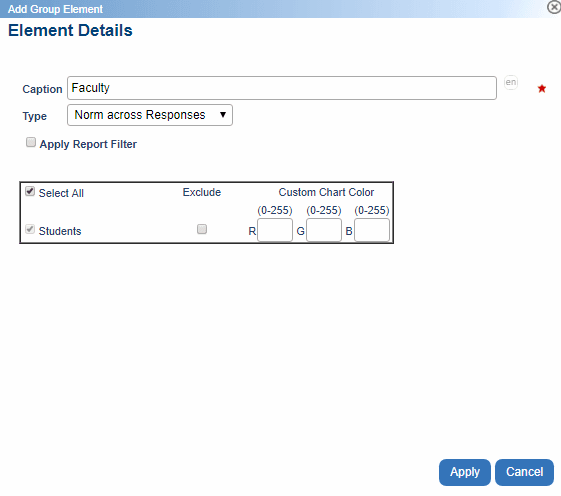Toggle the Students row checkbox

point(30,229)
